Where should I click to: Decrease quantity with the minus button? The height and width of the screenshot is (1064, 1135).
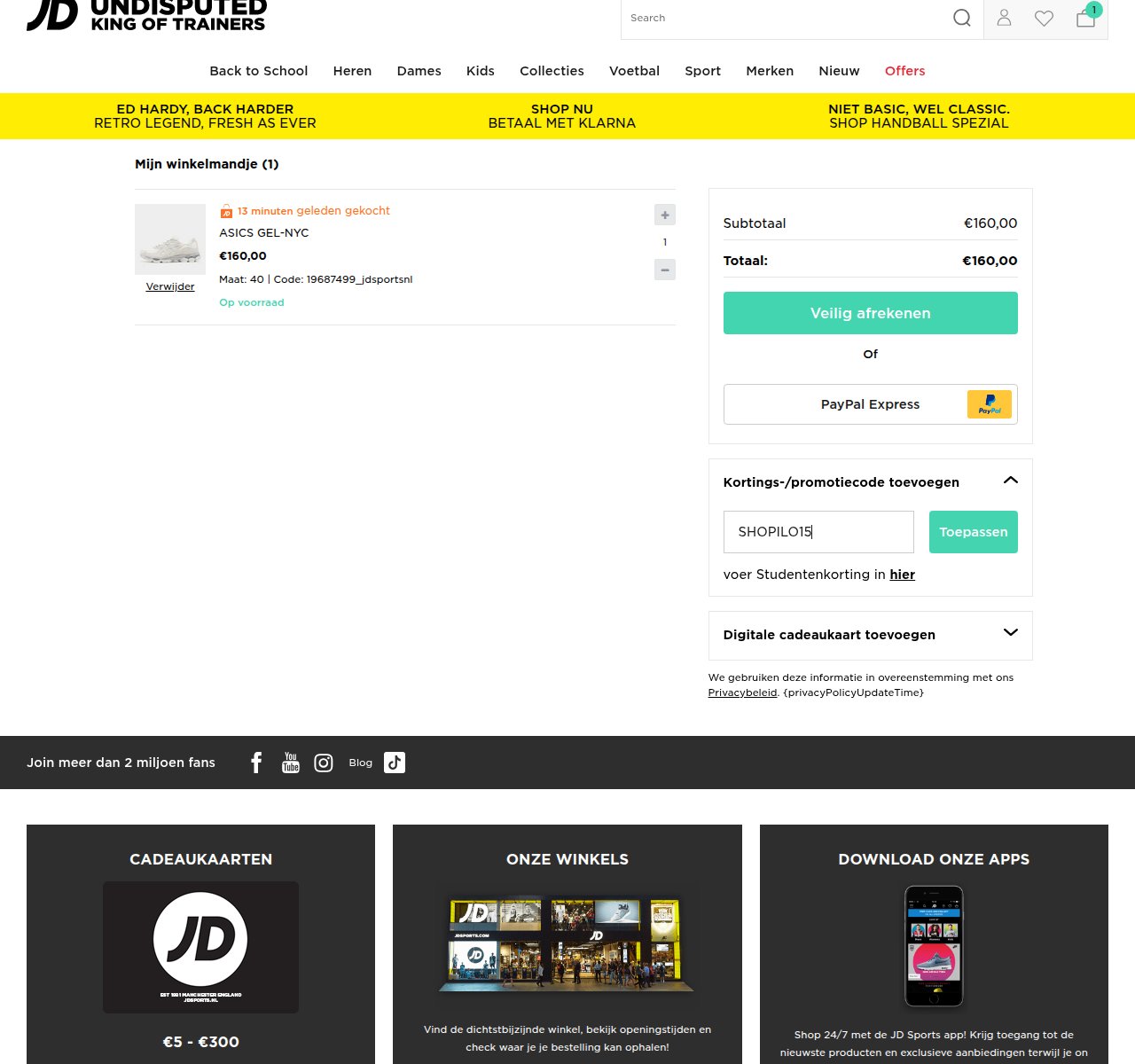[x=665, y=270]
